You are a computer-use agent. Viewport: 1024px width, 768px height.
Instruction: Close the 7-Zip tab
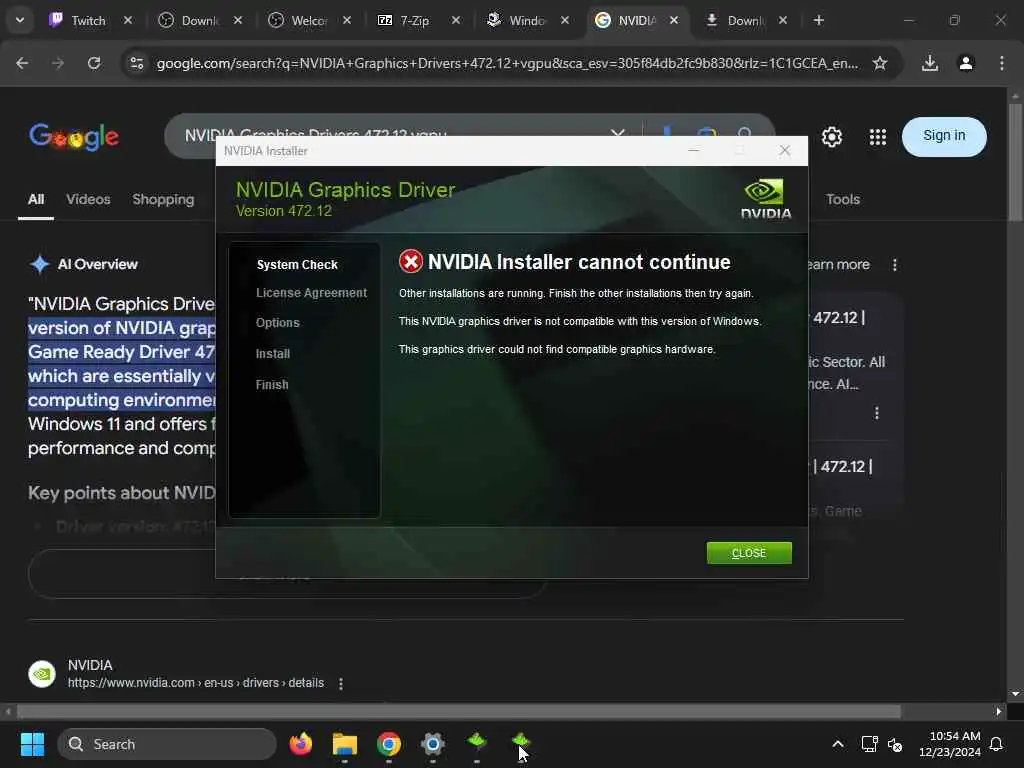point(456,20)
